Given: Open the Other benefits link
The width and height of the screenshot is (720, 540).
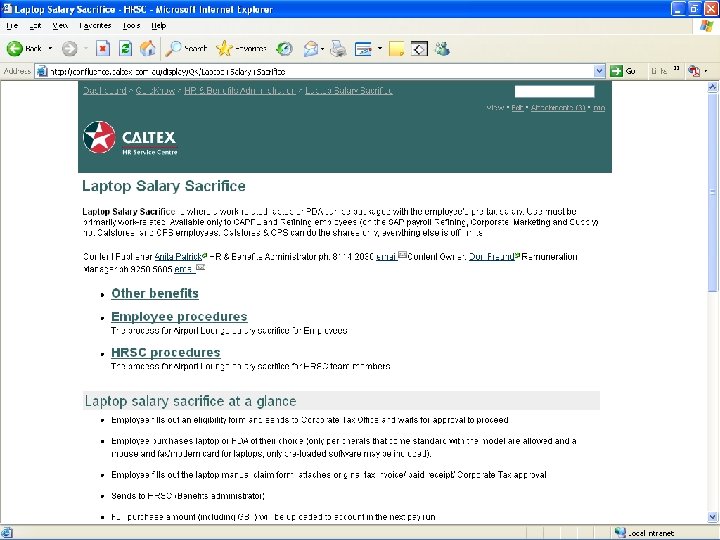Looking at the screenshot, I should pyautogui.click(x=155, y=293).
